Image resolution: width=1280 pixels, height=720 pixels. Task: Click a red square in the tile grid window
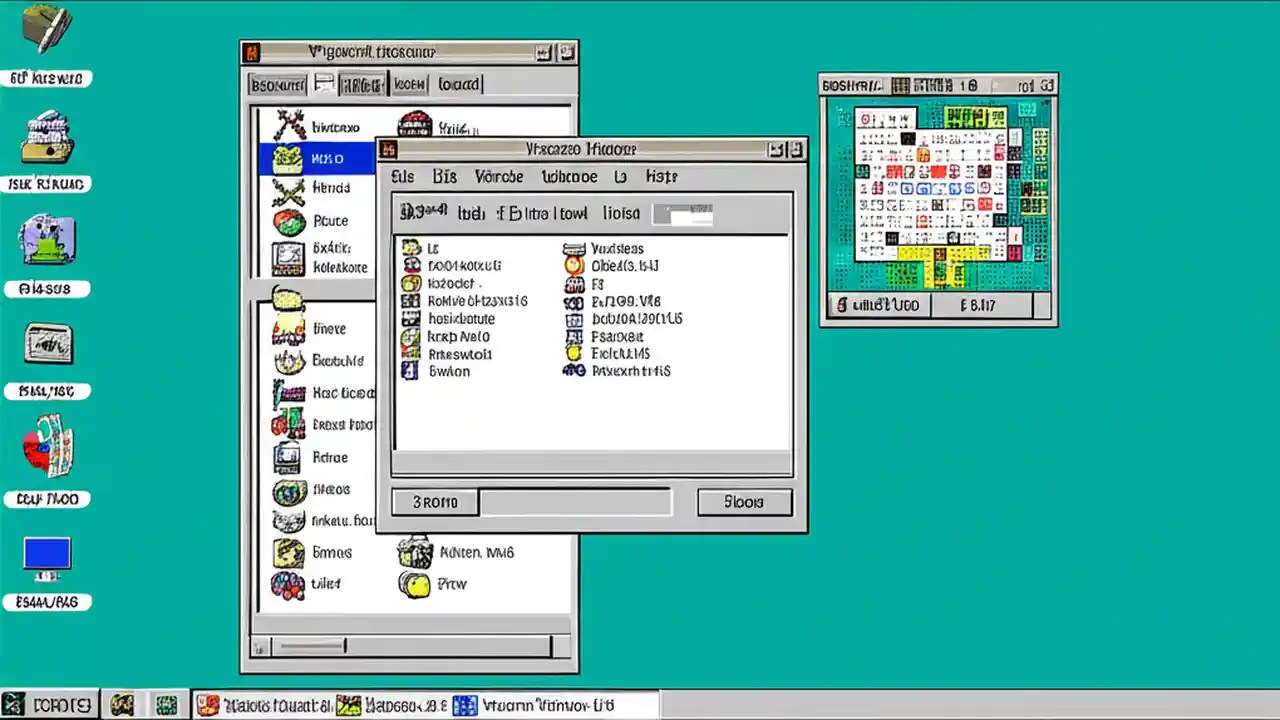point(941,172)
